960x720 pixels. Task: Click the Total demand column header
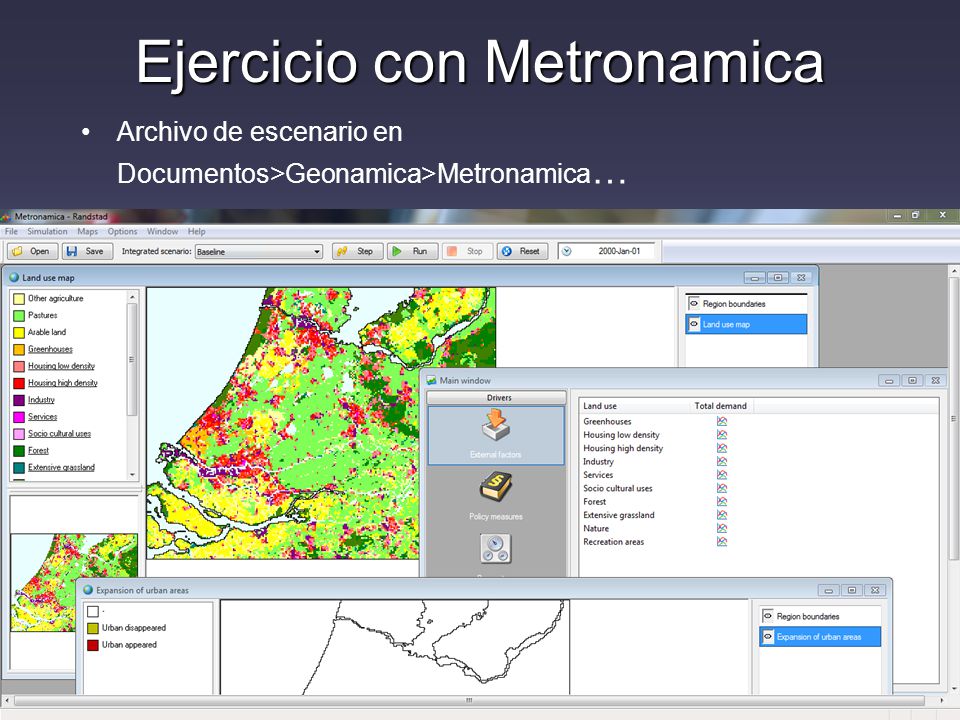click(x=720, y=405)
